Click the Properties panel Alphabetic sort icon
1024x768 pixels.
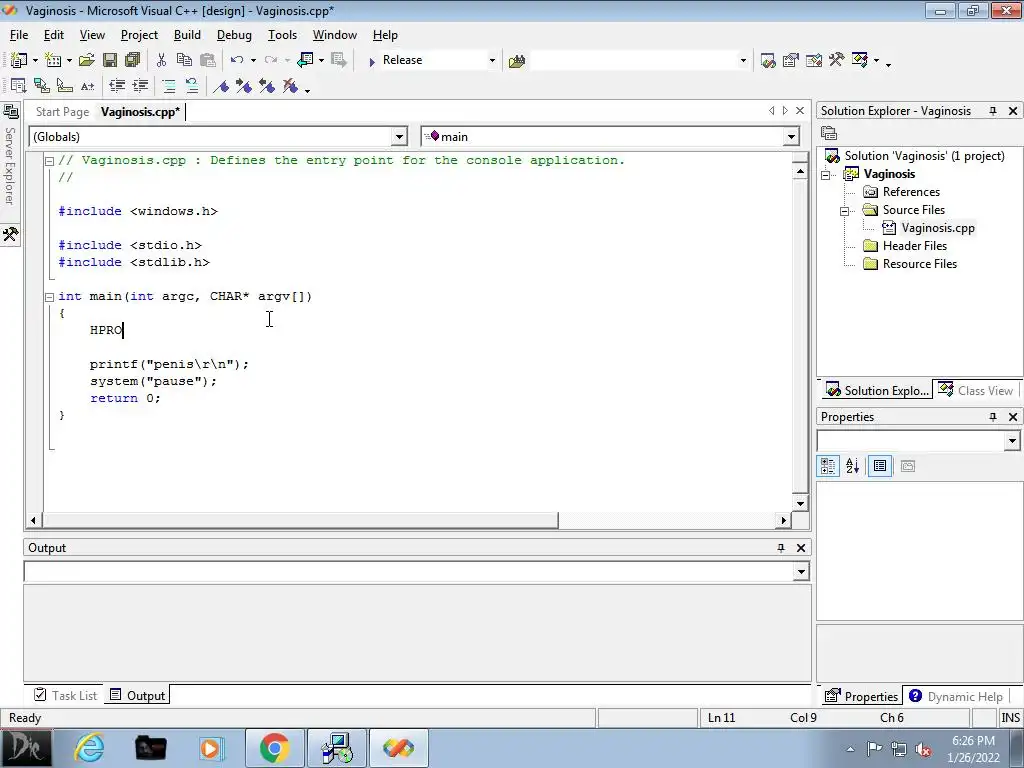tap(852, 466)
